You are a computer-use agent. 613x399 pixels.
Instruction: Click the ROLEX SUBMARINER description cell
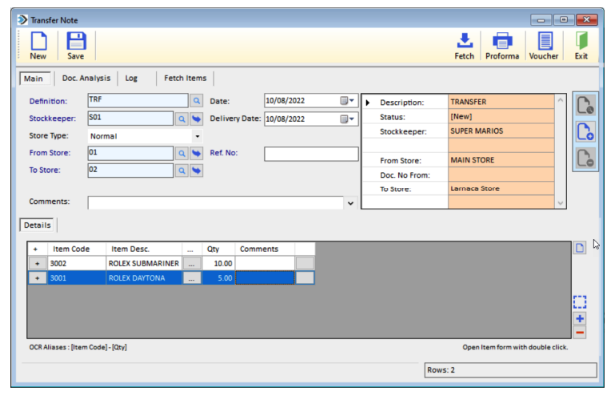(x=144, y=263)
